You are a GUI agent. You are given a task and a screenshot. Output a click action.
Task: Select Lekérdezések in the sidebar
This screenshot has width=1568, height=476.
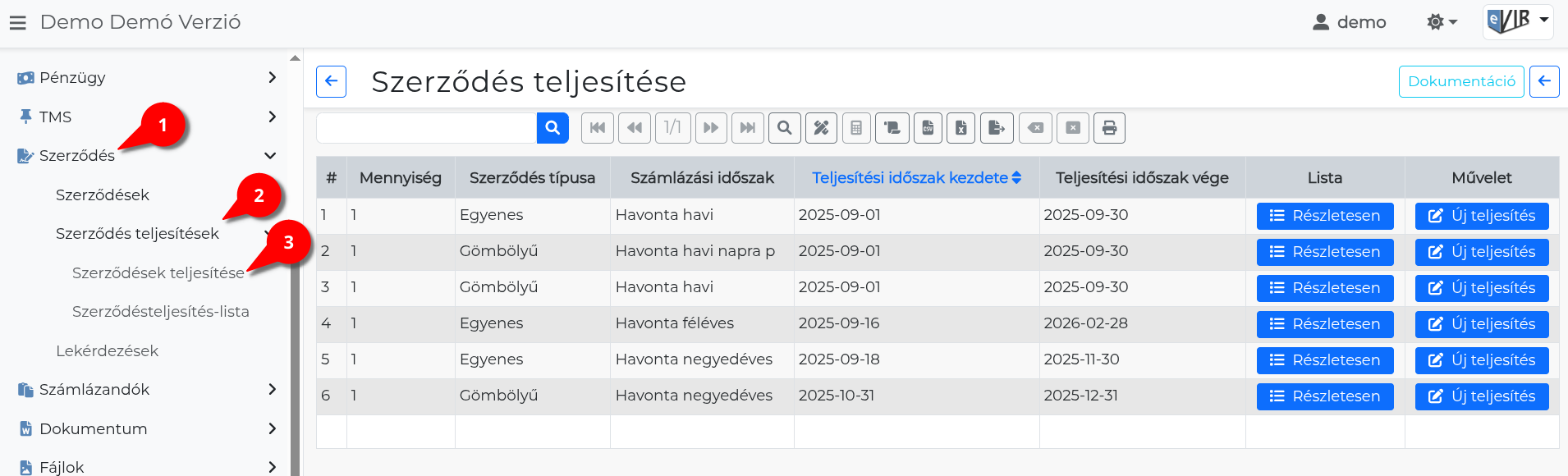point(108,351)
